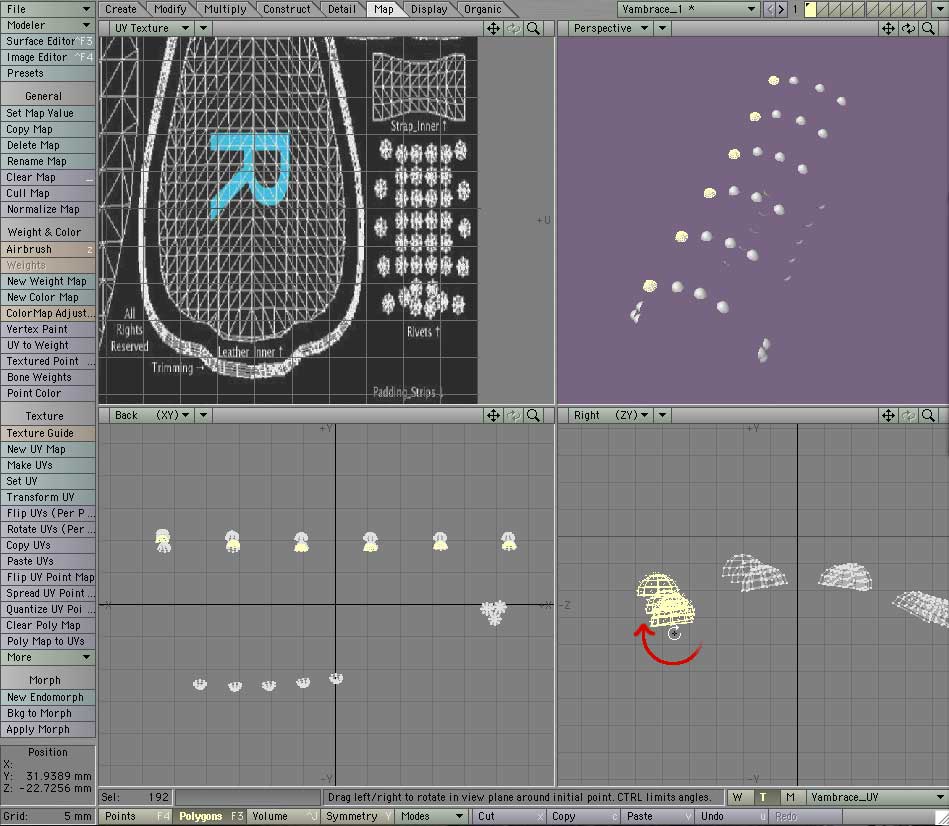This screenshot has width=949, height=826.
Task: Open render style dropdown beside UV Texture
Action: 203,28
